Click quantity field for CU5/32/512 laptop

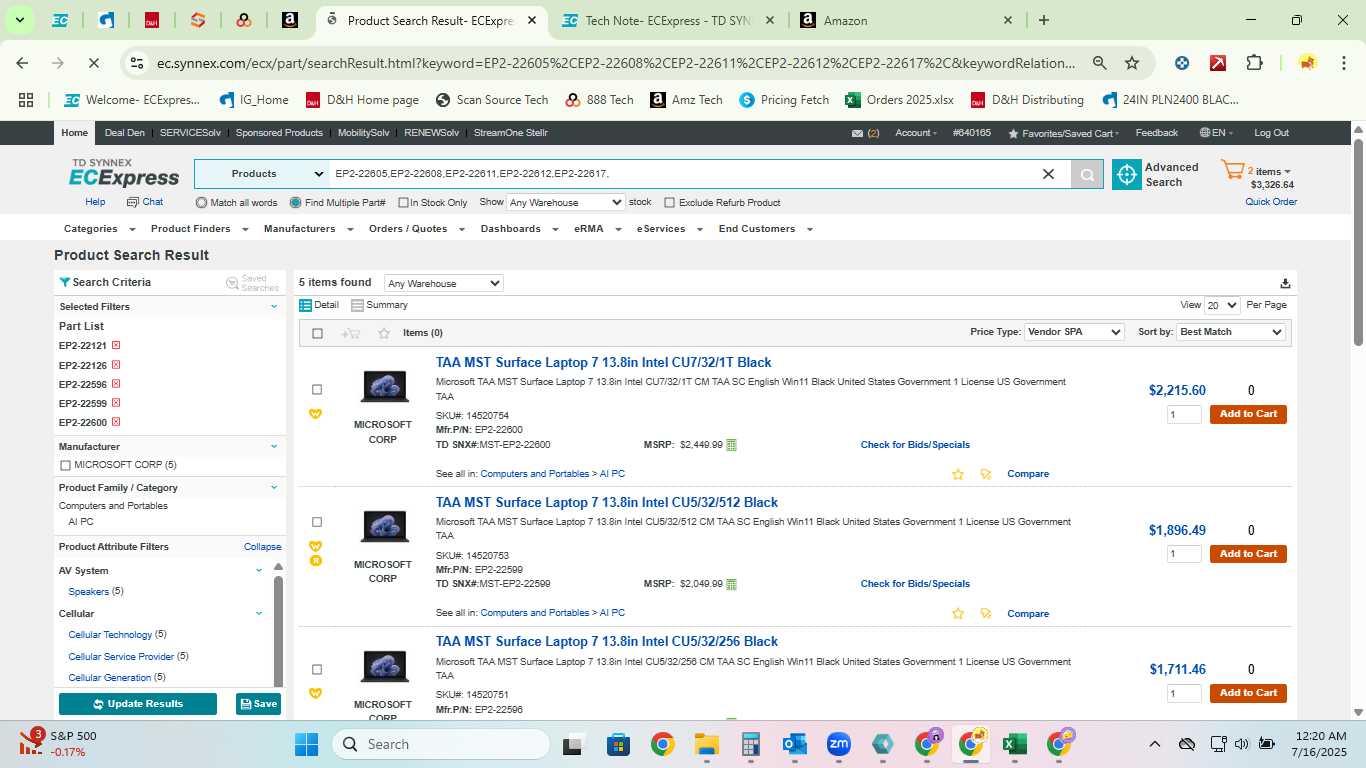(1184, 554)
